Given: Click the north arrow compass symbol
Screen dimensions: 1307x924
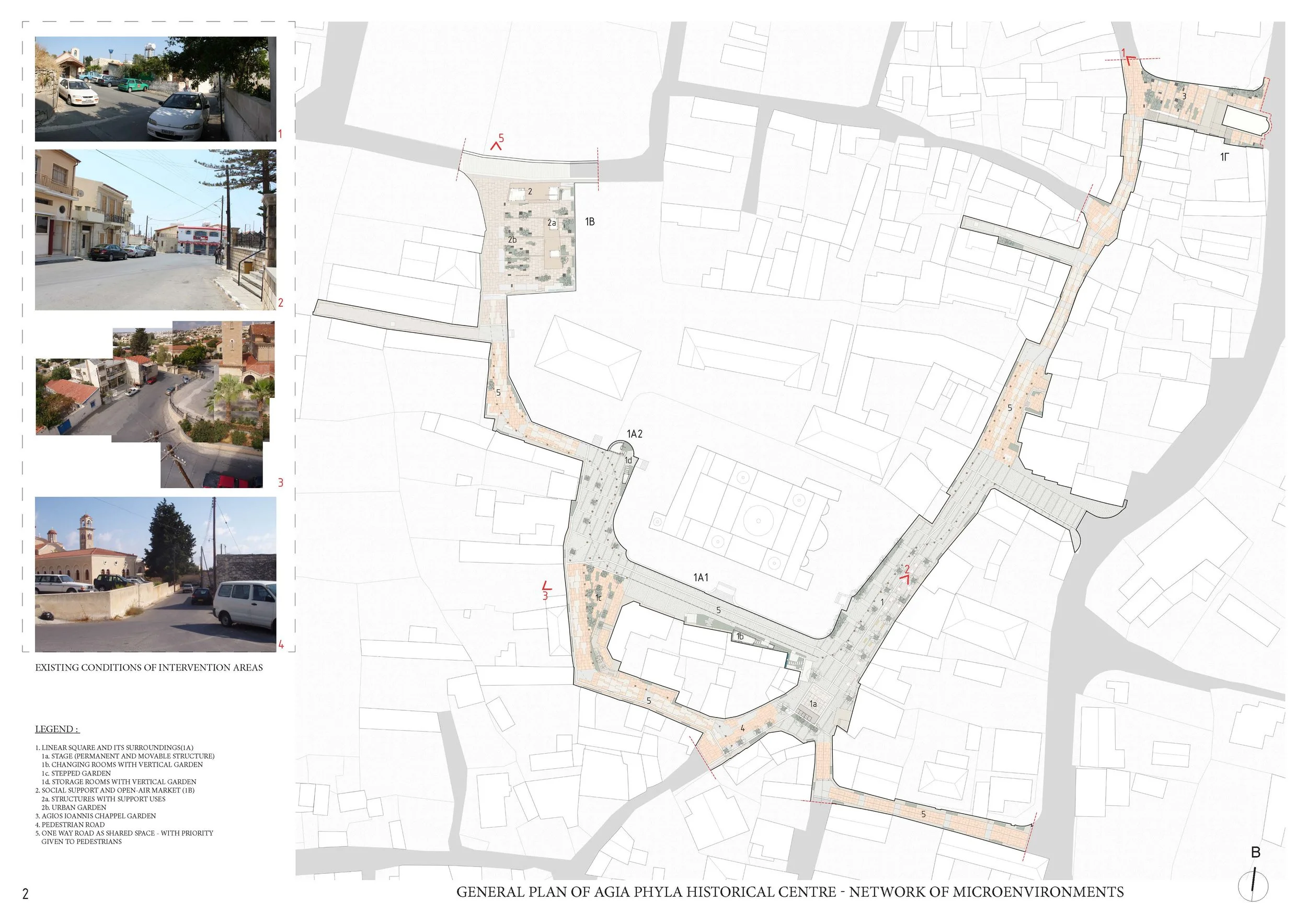Looking at the screenshot, I should coord(1253,886).
